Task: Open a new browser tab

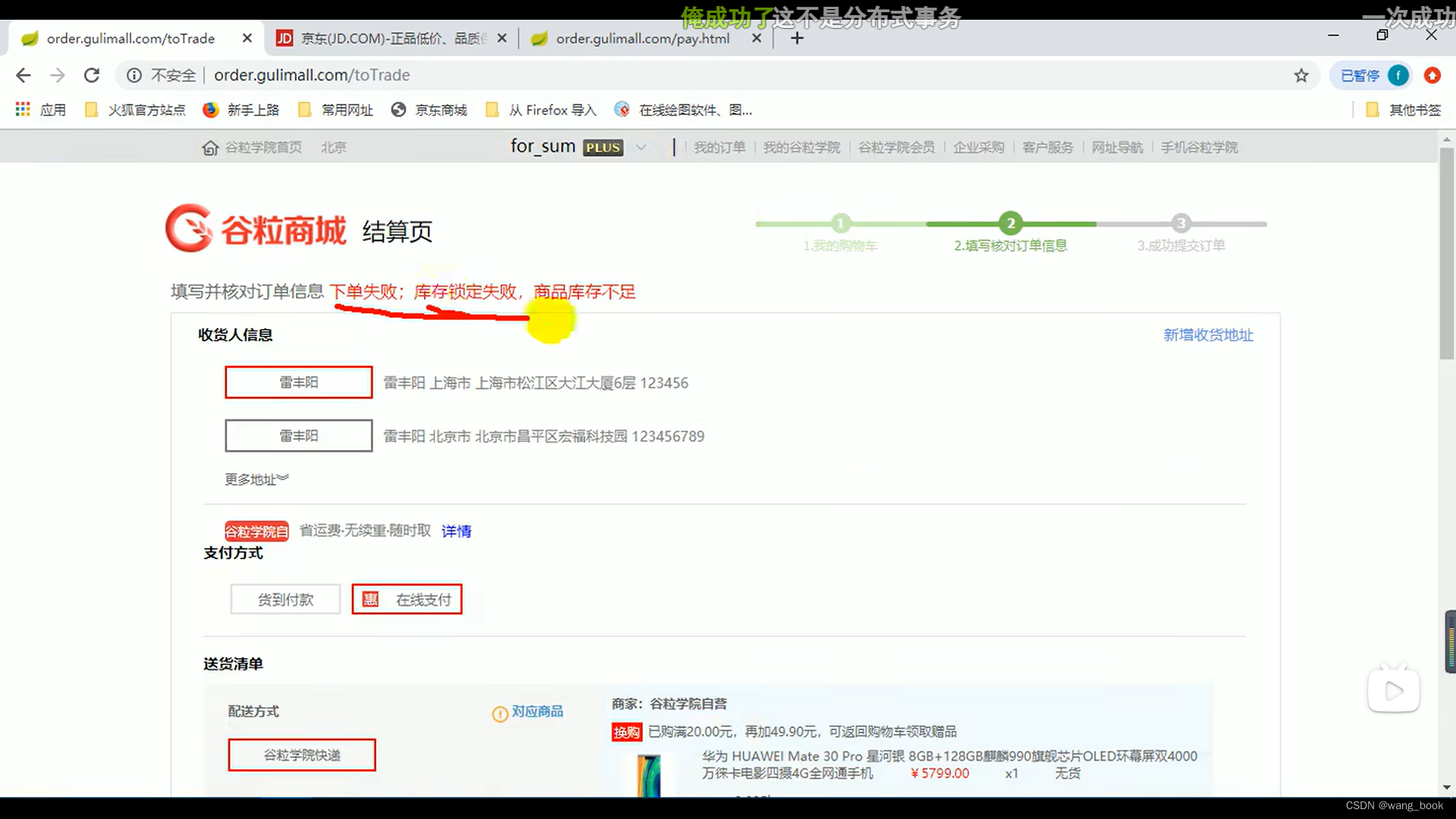Action: [x=796, y=38]
